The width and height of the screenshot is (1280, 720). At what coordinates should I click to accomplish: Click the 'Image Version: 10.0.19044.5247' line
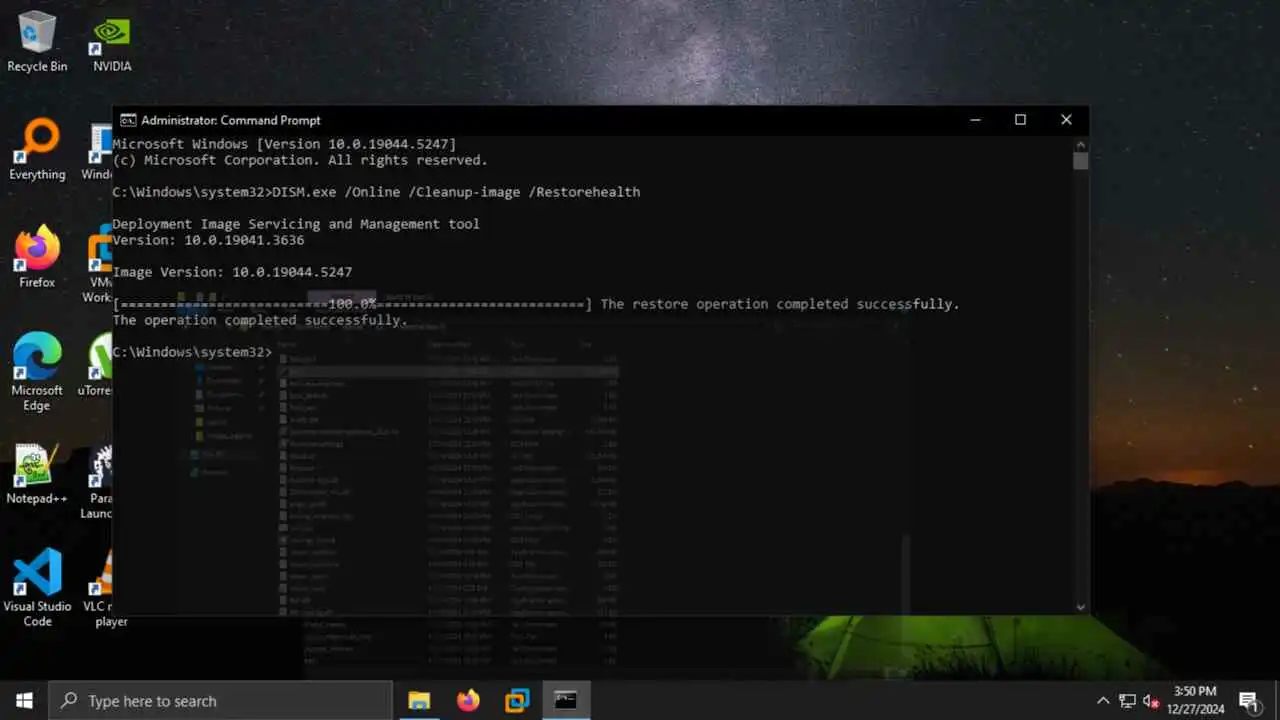232,272
